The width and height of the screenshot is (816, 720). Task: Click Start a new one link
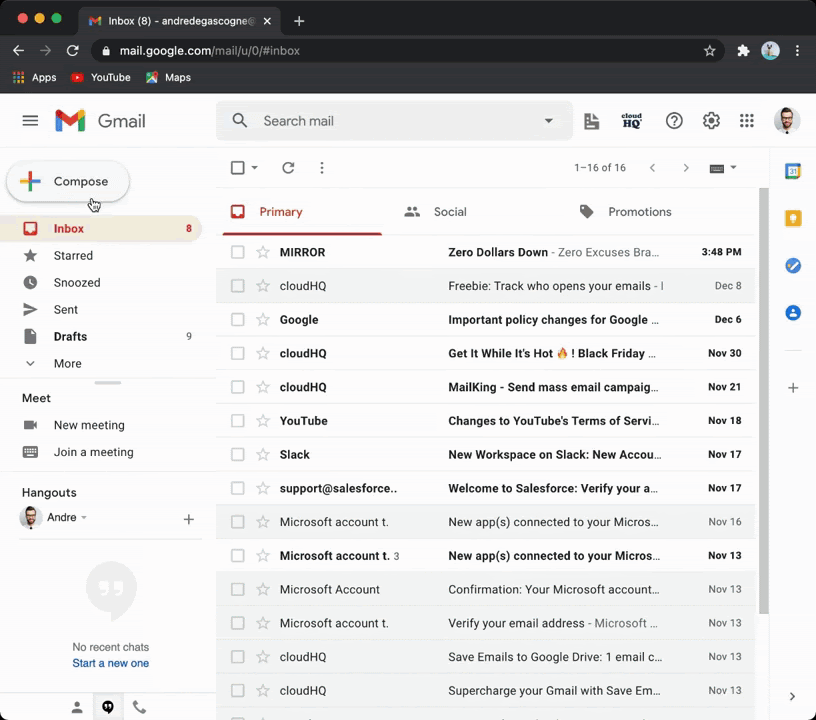coord(110,663)
